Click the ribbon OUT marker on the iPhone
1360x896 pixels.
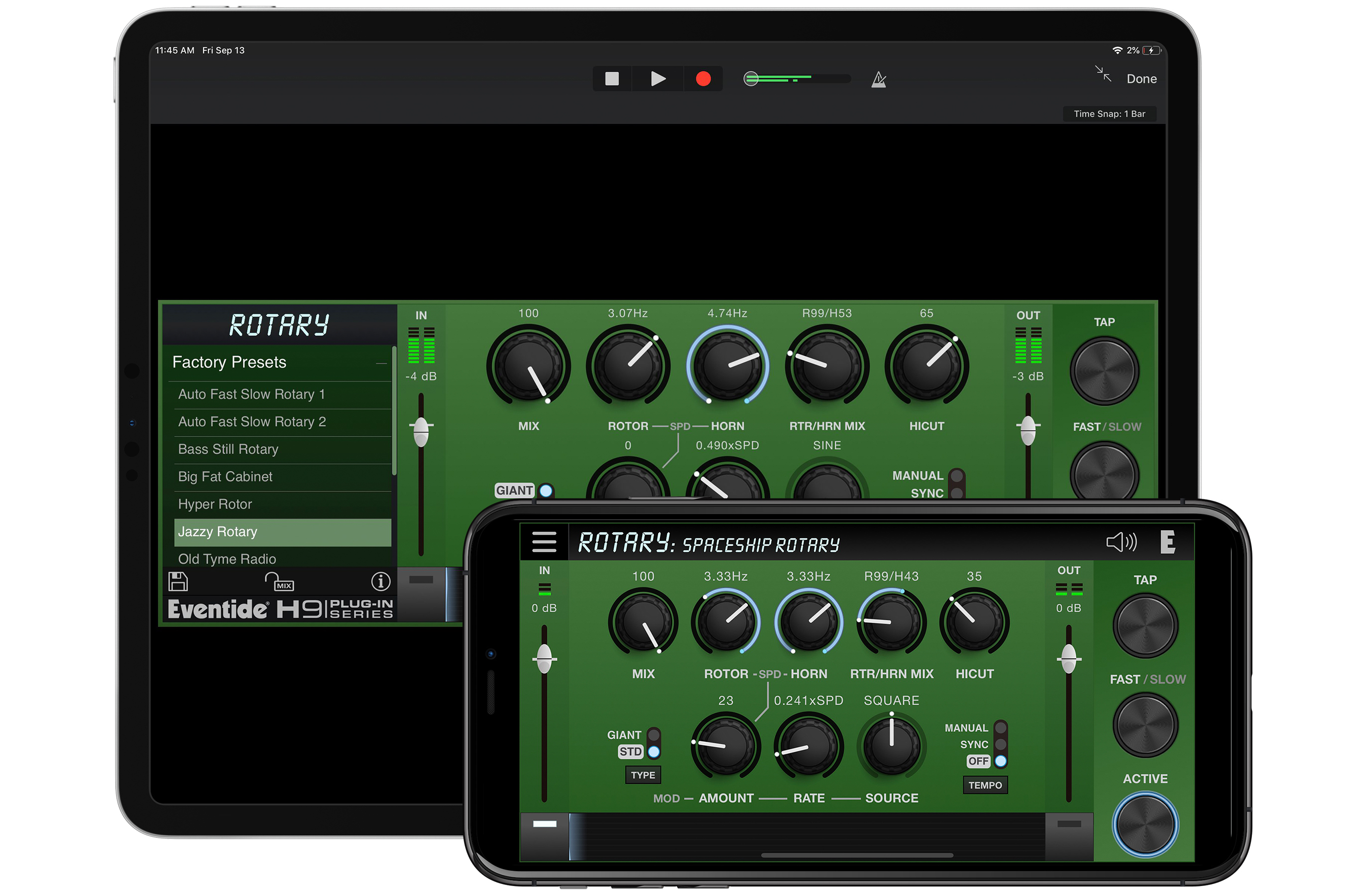(1069, 825)
